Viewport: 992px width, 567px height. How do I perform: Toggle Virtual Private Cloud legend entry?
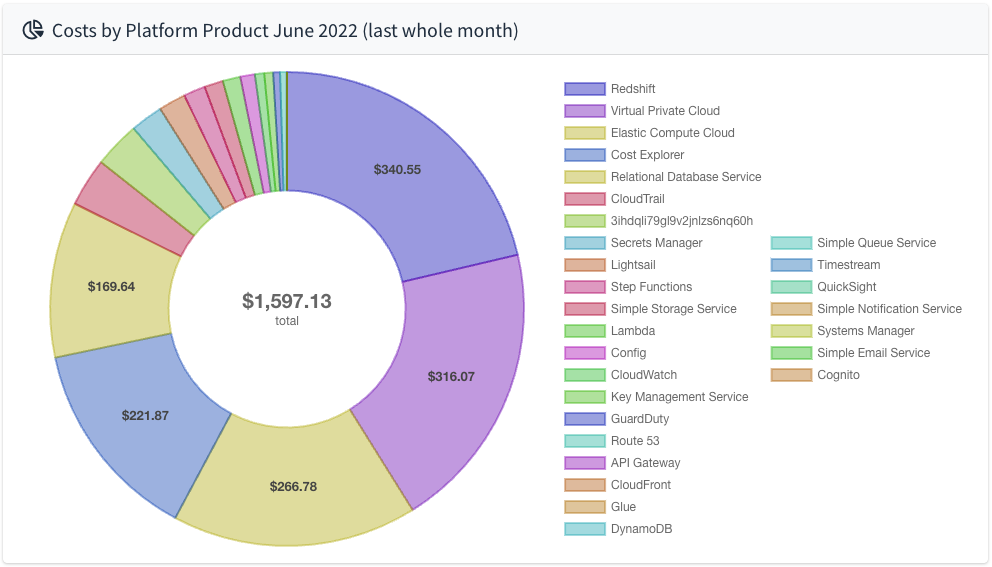(x=664, y=111)
